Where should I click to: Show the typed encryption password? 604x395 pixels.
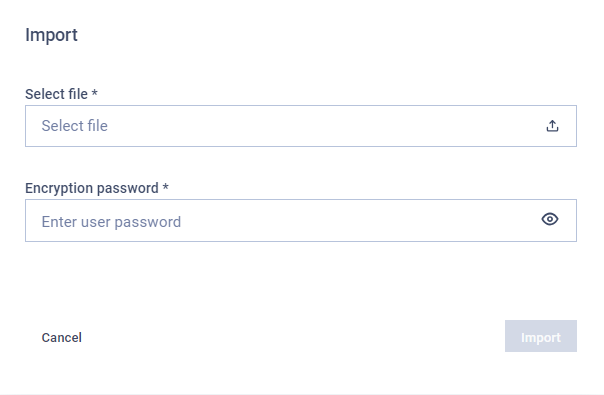[550, 219]
